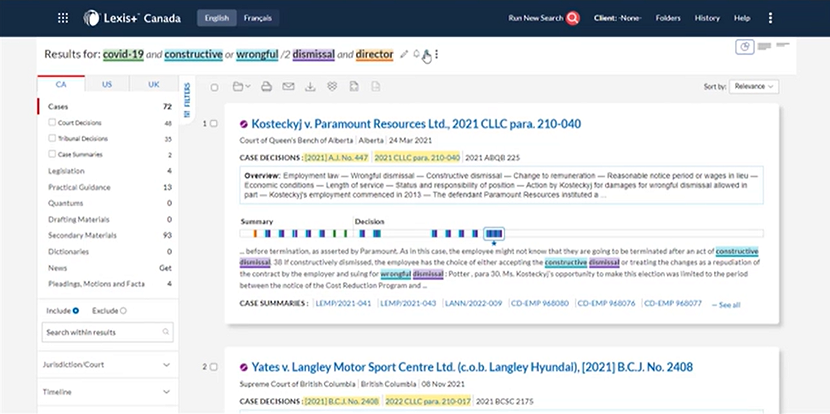
Task: Click the Search within results field
Action: [x=107, y=332]
